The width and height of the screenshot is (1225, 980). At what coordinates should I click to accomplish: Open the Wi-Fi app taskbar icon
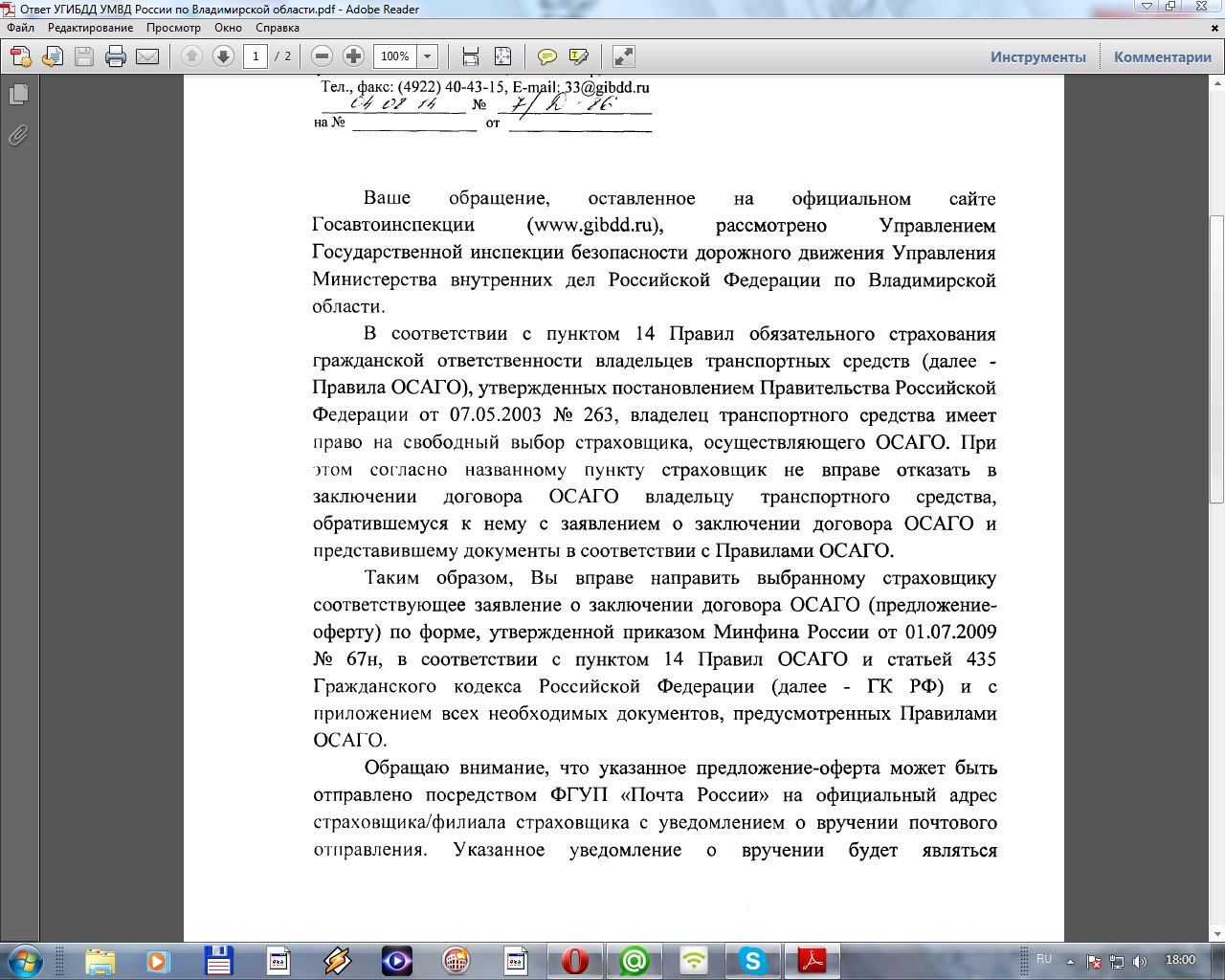[x=694, y=961]
